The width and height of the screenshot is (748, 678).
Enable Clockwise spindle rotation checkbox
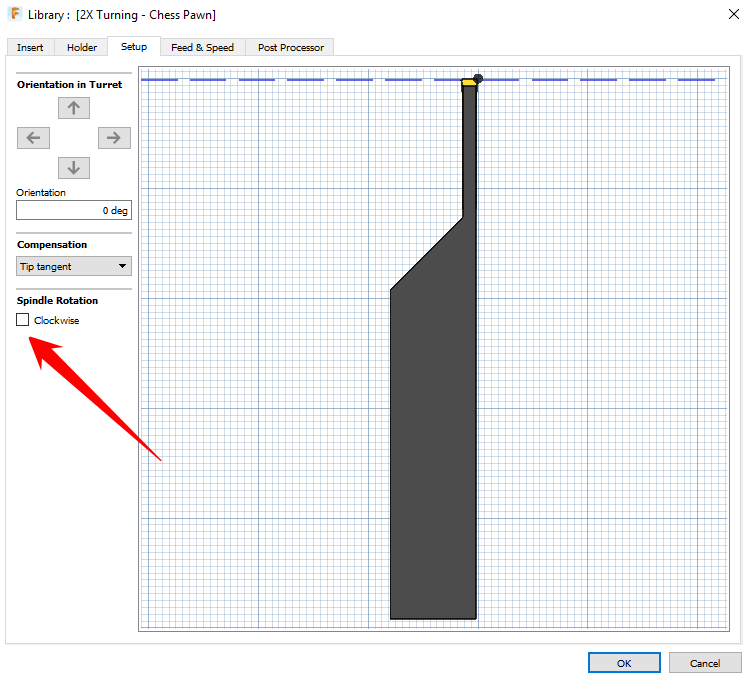[x=22, y=320]
